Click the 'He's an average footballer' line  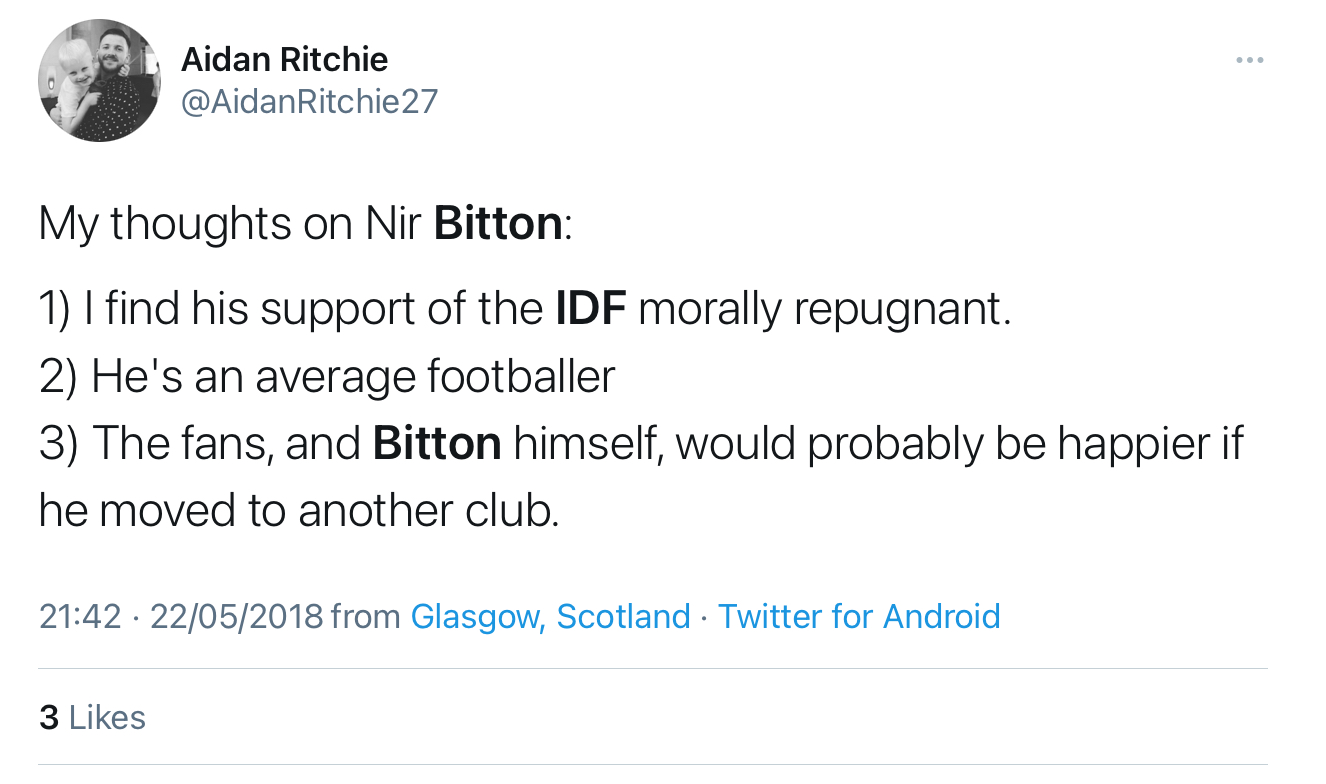coord(352,377)
